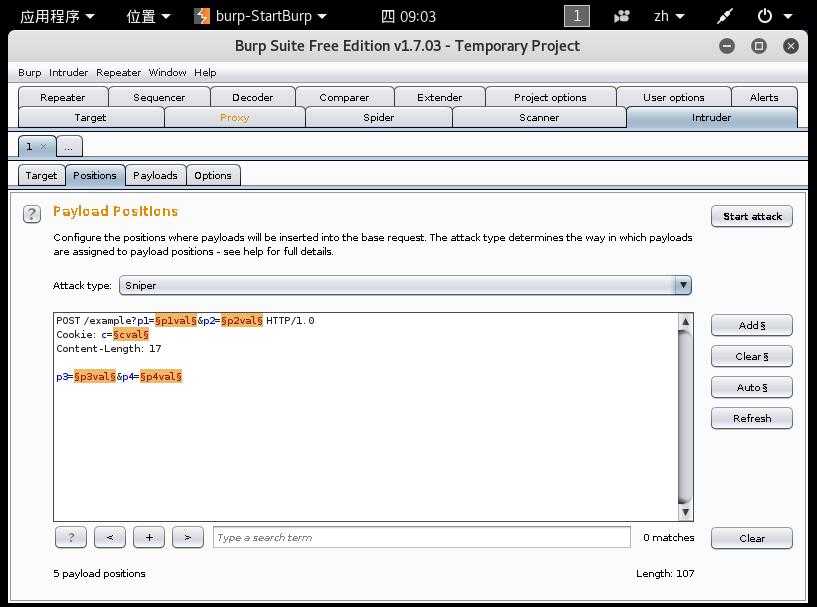Screen dimensions: 817x607
Task: Click the Auto § button
Action: (x=752, y=388)
